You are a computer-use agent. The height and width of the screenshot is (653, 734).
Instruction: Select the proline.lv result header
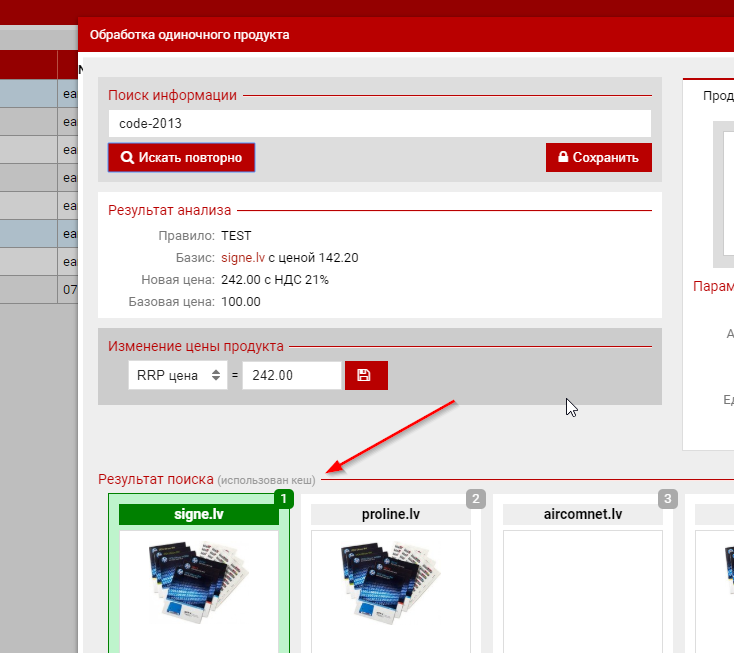[390, 515]
